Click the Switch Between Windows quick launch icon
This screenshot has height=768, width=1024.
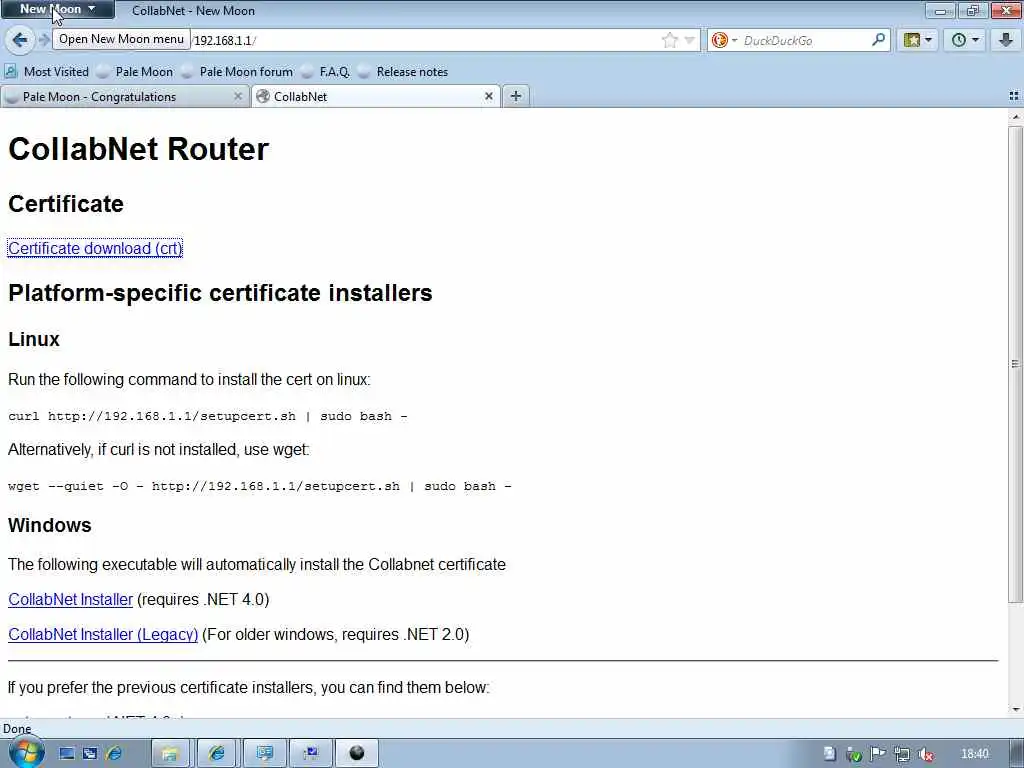pyautogui.click(x=90, y=754)
